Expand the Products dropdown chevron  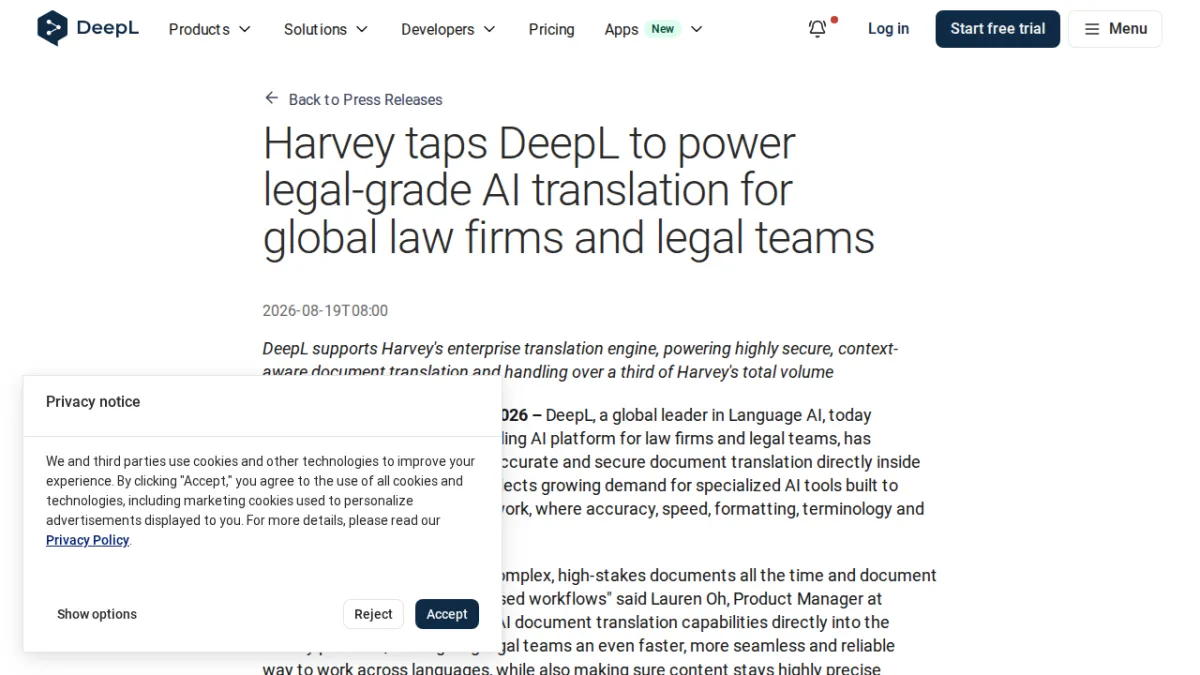pyautogui.click(x=245, y=30)
